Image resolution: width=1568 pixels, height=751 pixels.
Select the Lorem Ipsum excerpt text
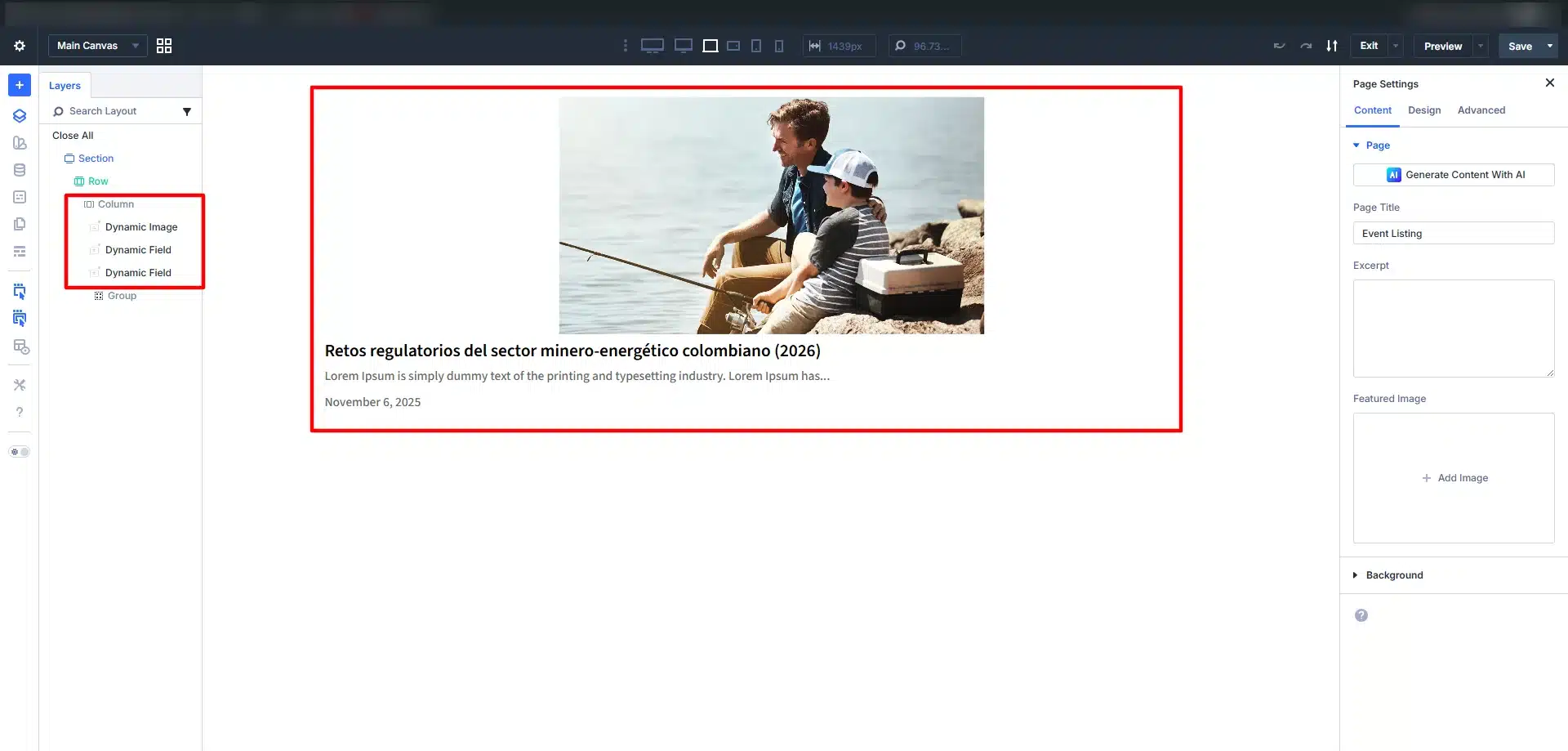point(577,376)
